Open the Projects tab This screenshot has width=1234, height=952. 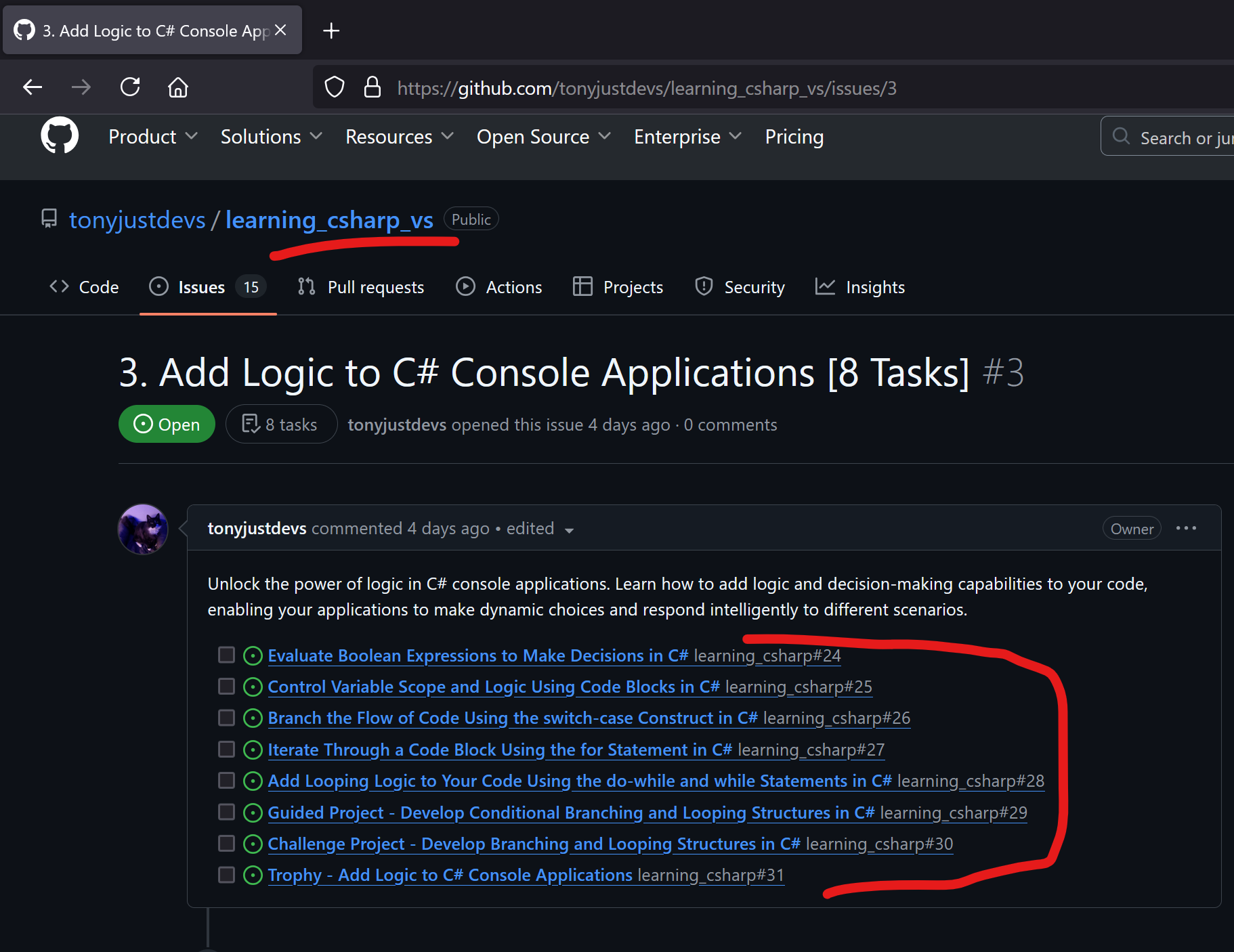point(618,287)
